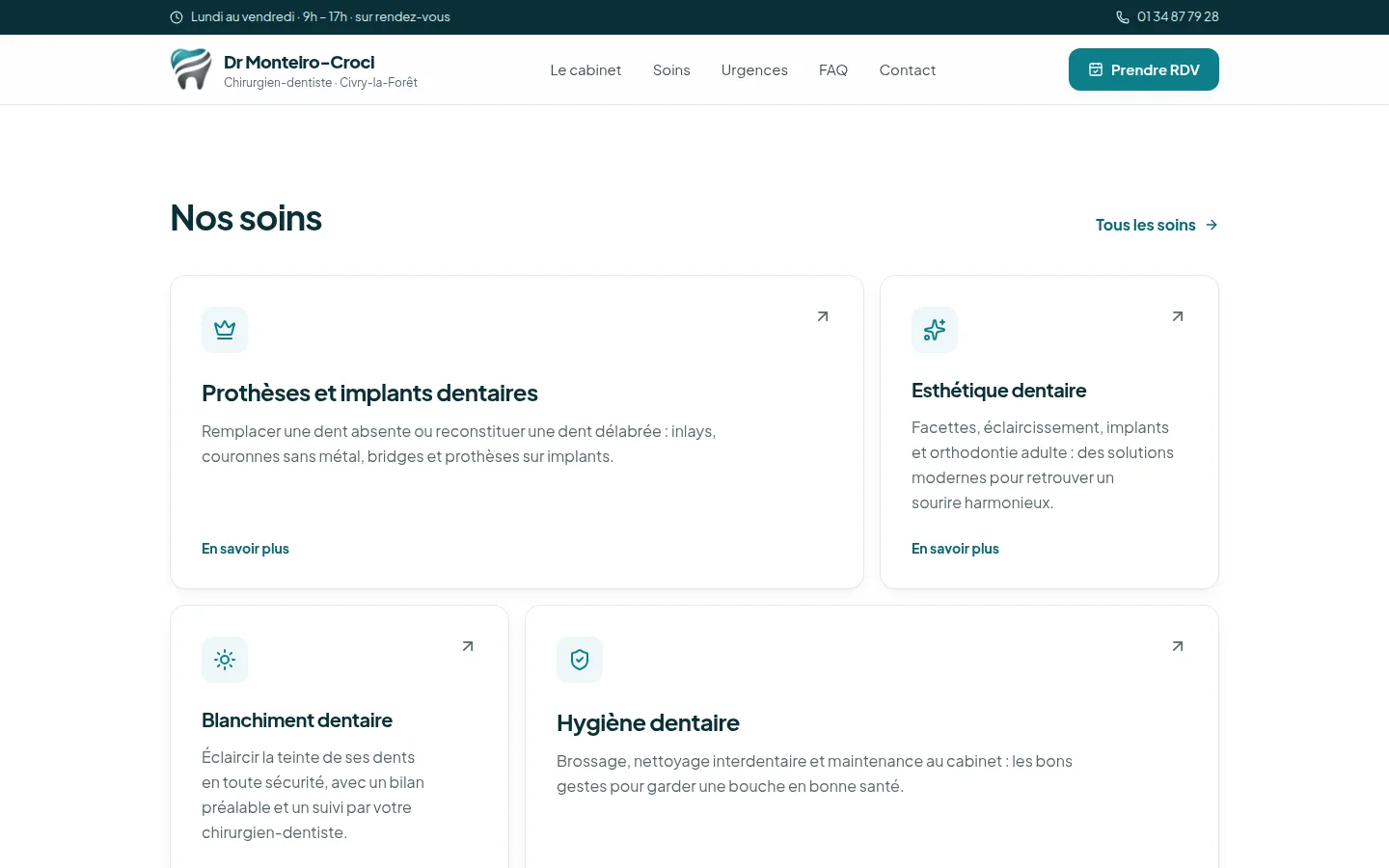
Task: Navigate to the Contact page
Action: 908,70
